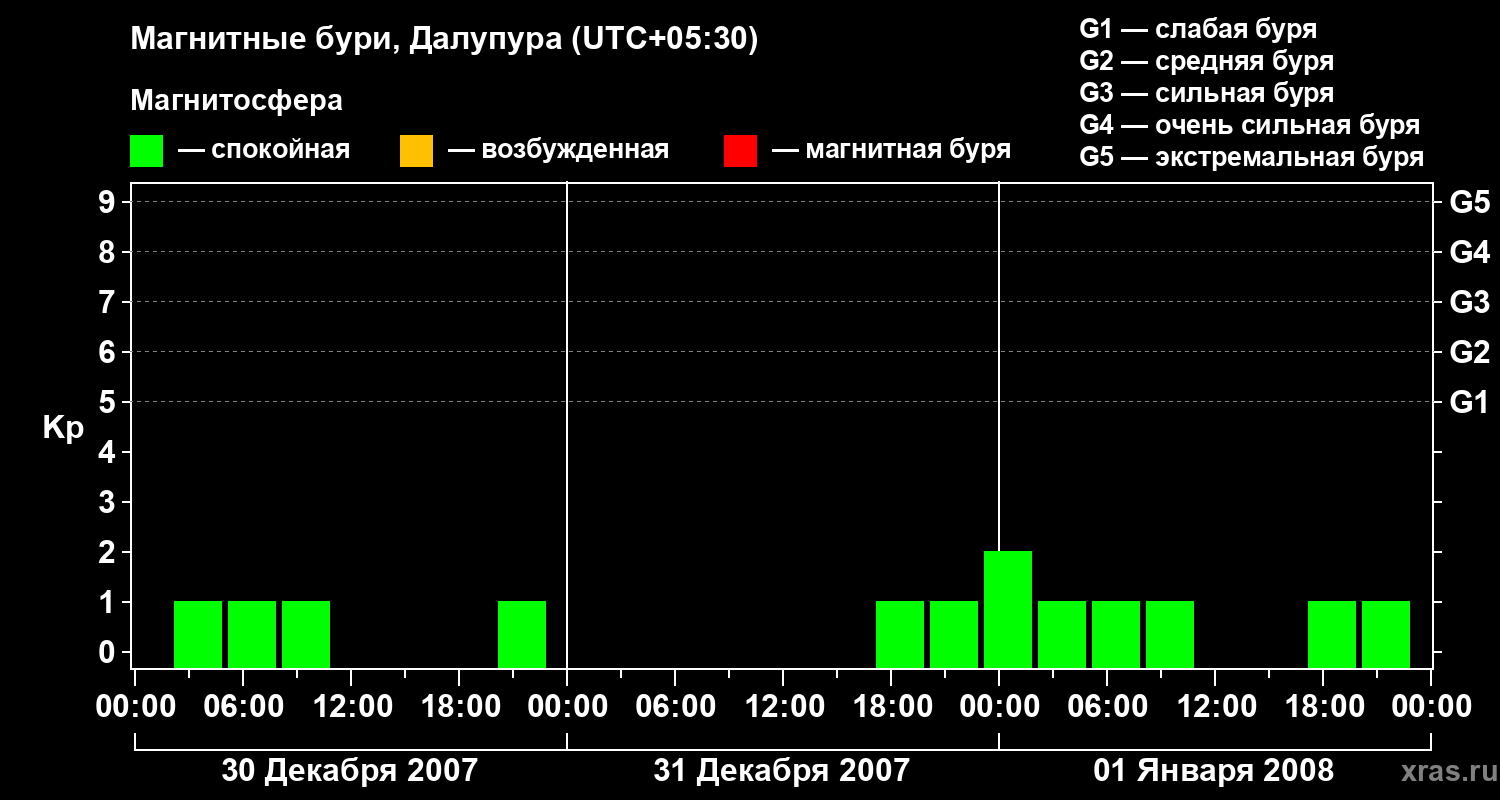
Task: Click the '01 Января 2008' date label
Action: click(x=1214, y=770)
